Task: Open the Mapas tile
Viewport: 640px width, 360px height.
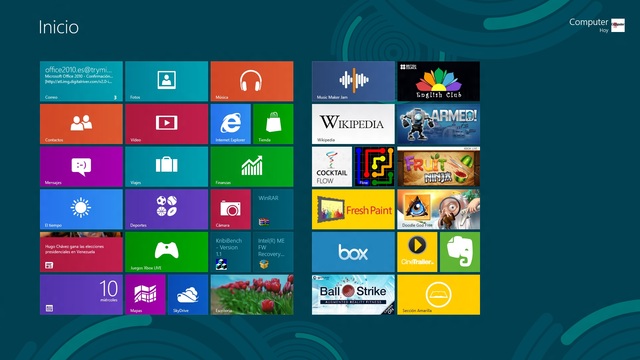Action: coord(145,295)
